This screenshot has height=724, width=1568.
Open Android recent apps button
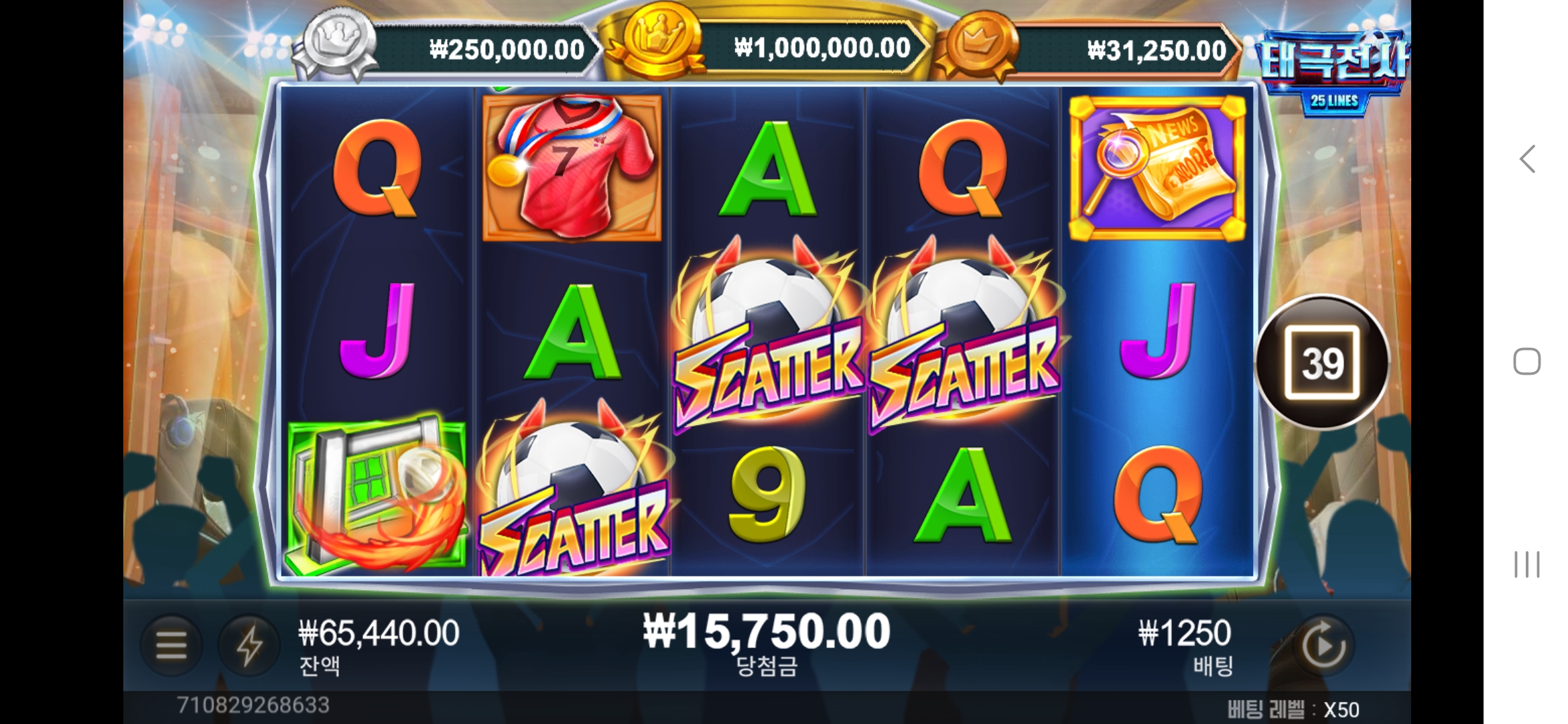click(1527, 564)
